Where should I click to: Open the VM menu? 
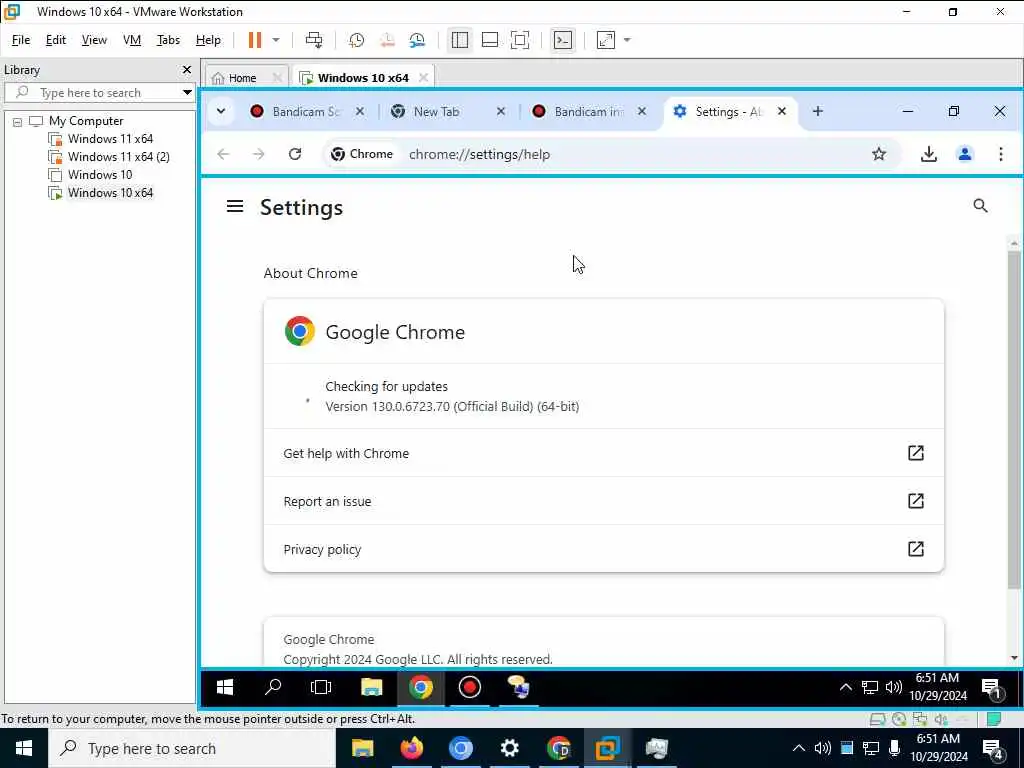tap(132, 40)
